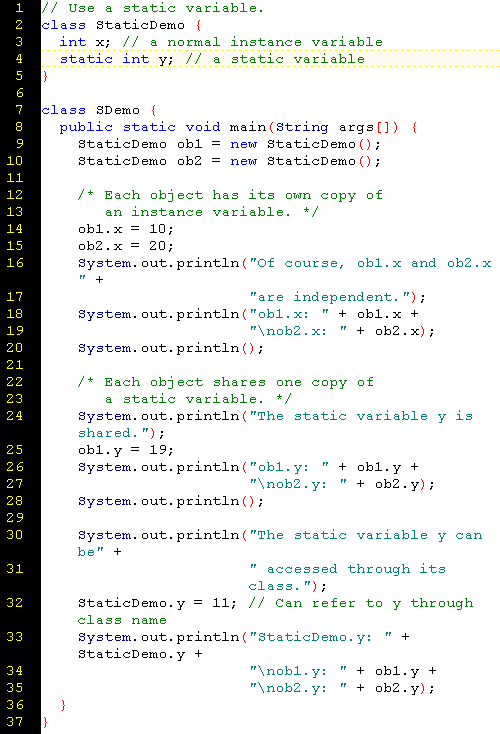Click the closing brace on line 37
Screen dimensions: 500x734
coord(45,722)
